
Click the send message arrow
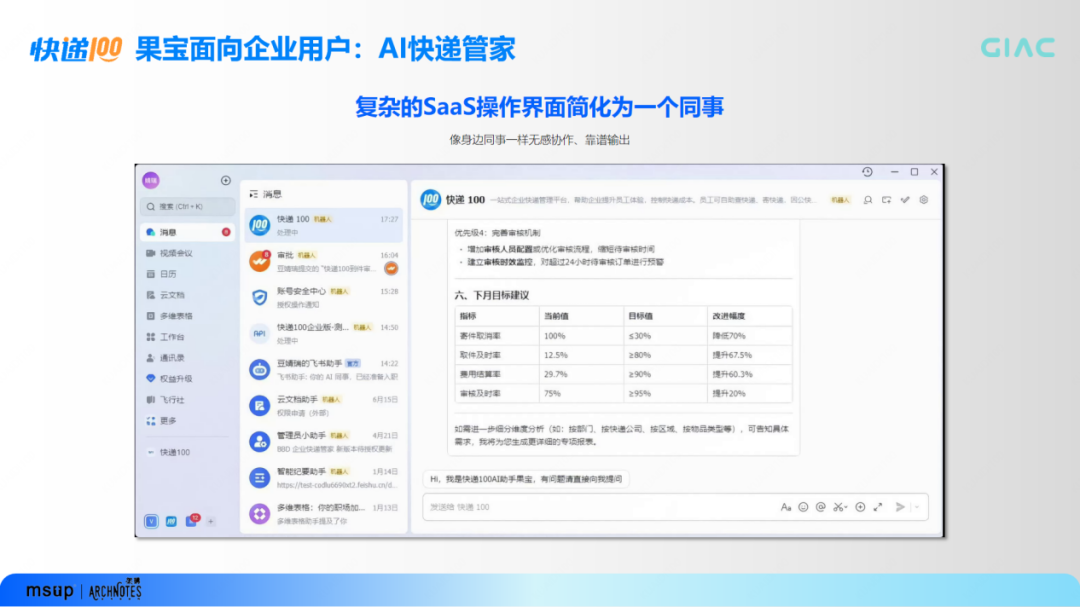[900, 508]
